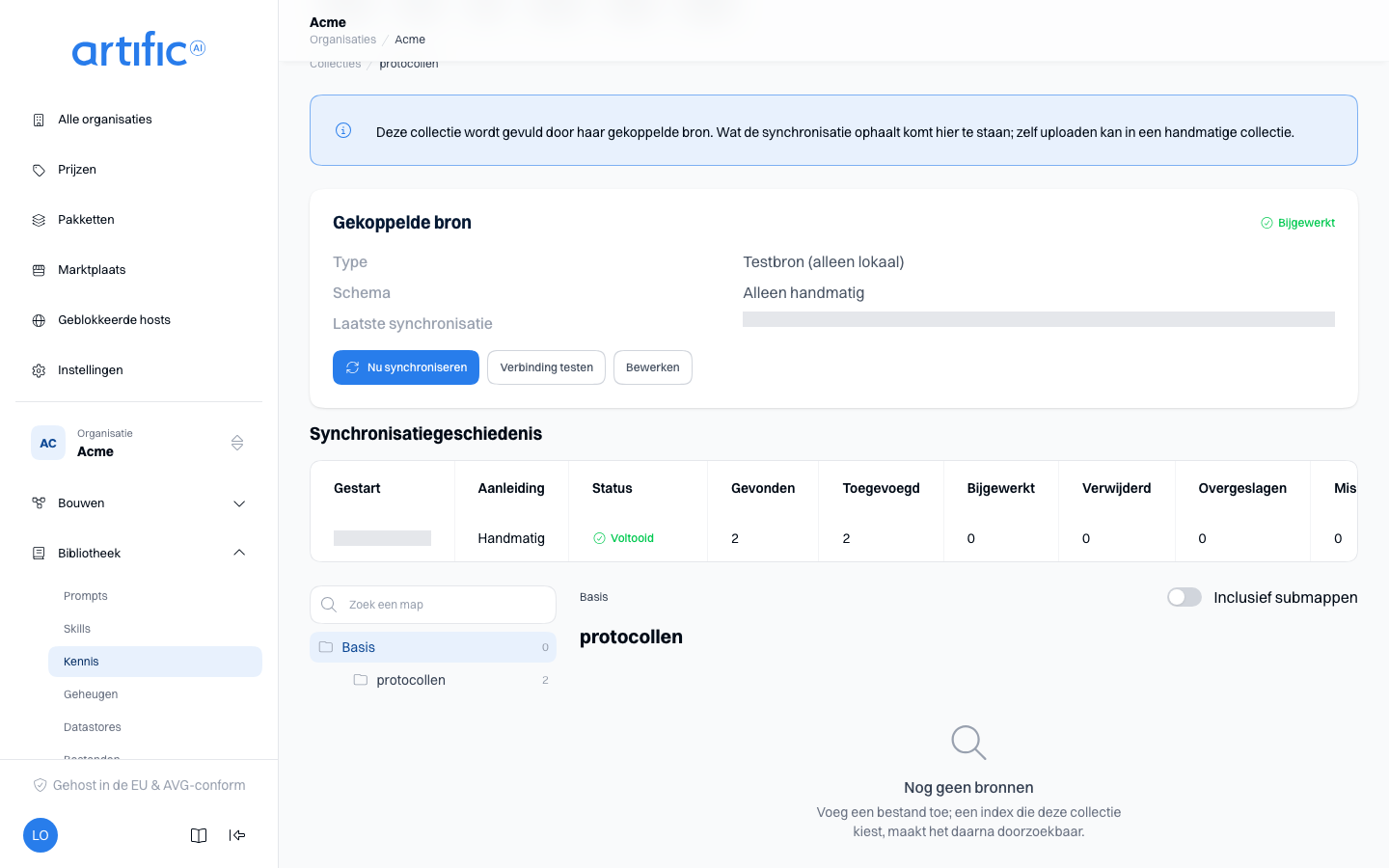Click the Gehost in de EU shield icon
The height and width of the screenshot is (868, 1389).
[41, 785]
